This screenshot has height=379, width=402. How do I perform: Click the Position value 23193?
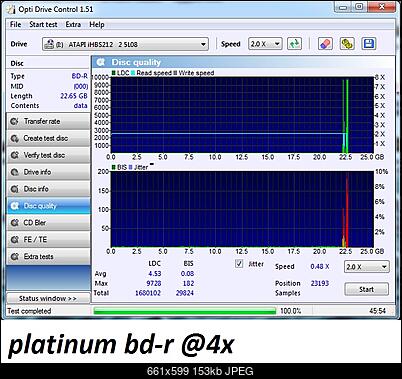pos(320,283)
